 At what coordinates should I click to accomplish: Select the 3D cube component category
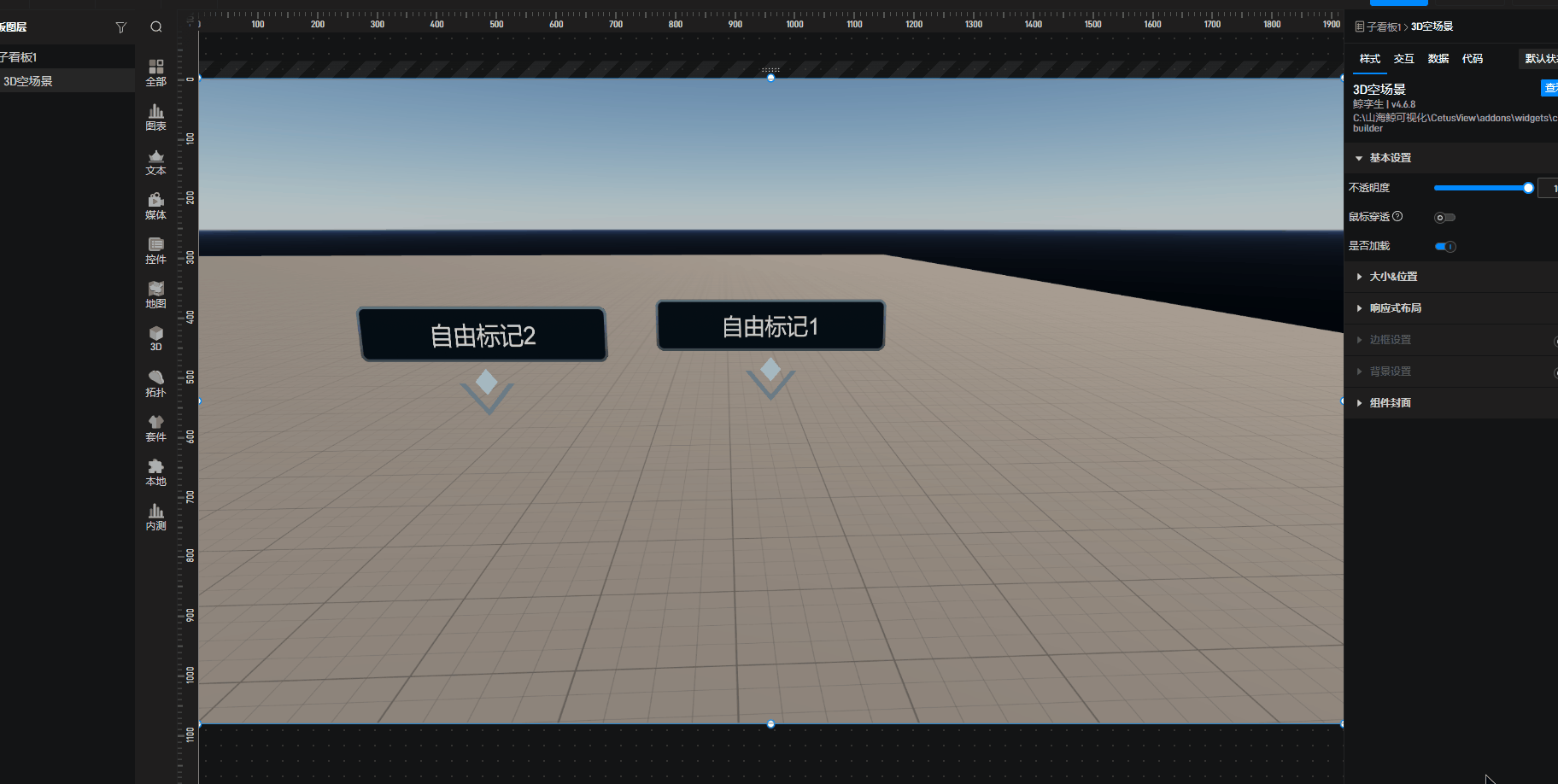155,338
